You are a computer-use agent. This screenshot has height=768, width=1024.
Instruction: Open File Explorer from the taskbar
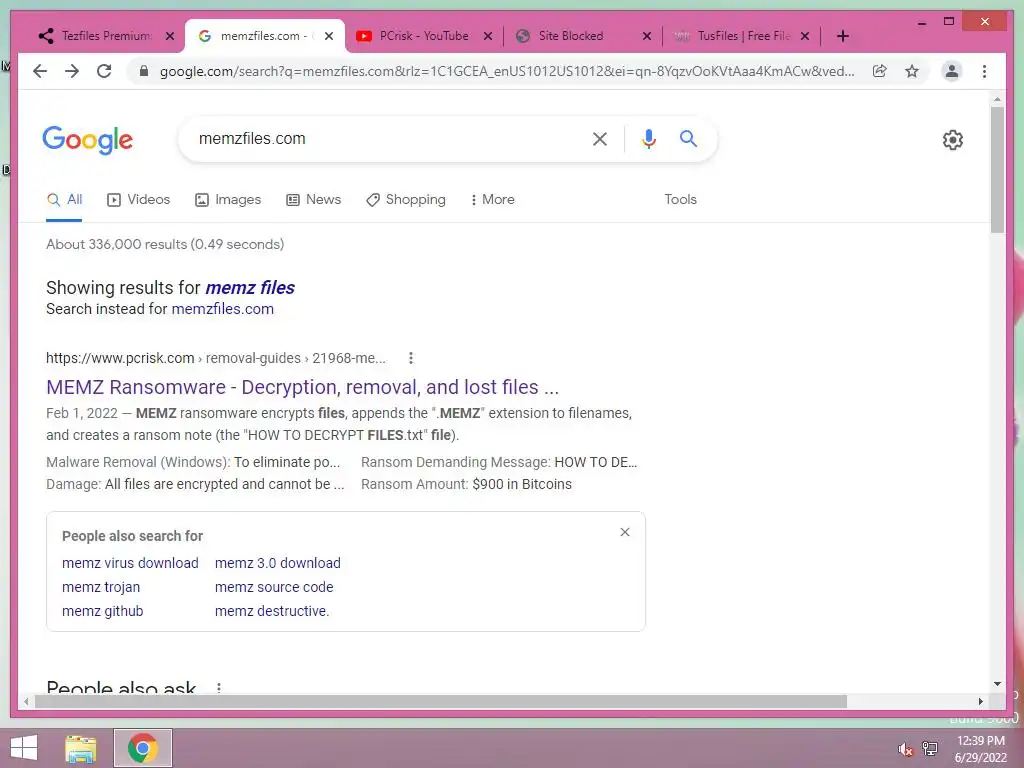pyautogui.click(x=81, y=748)
